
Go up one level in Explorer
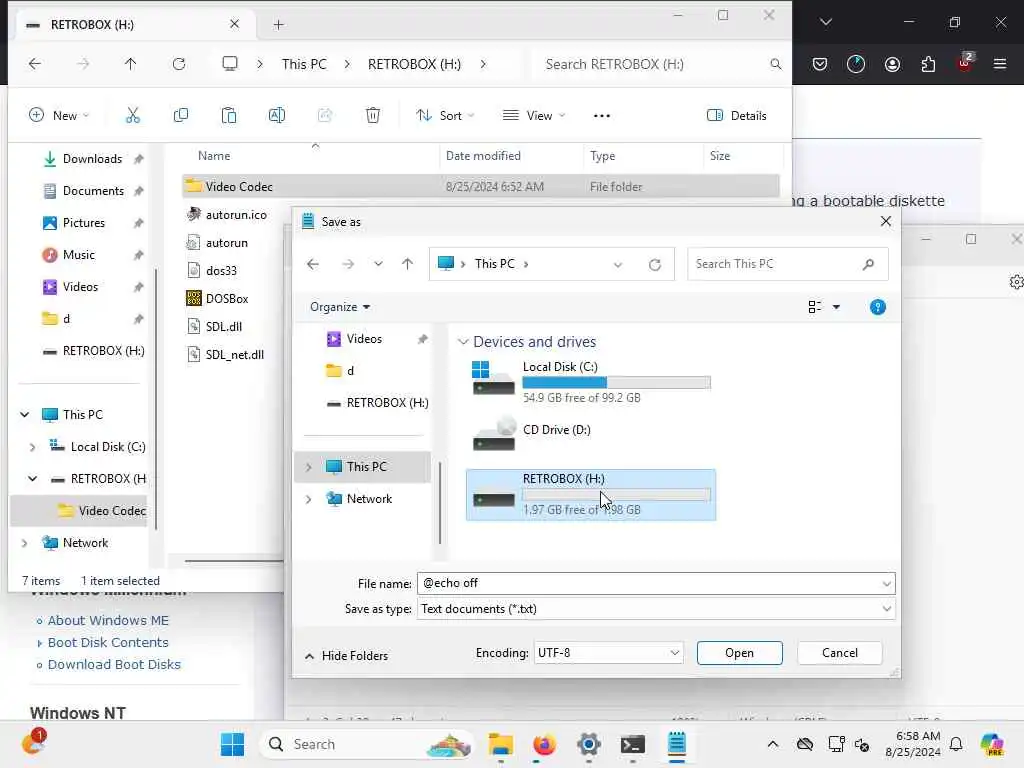click(131, 64)
